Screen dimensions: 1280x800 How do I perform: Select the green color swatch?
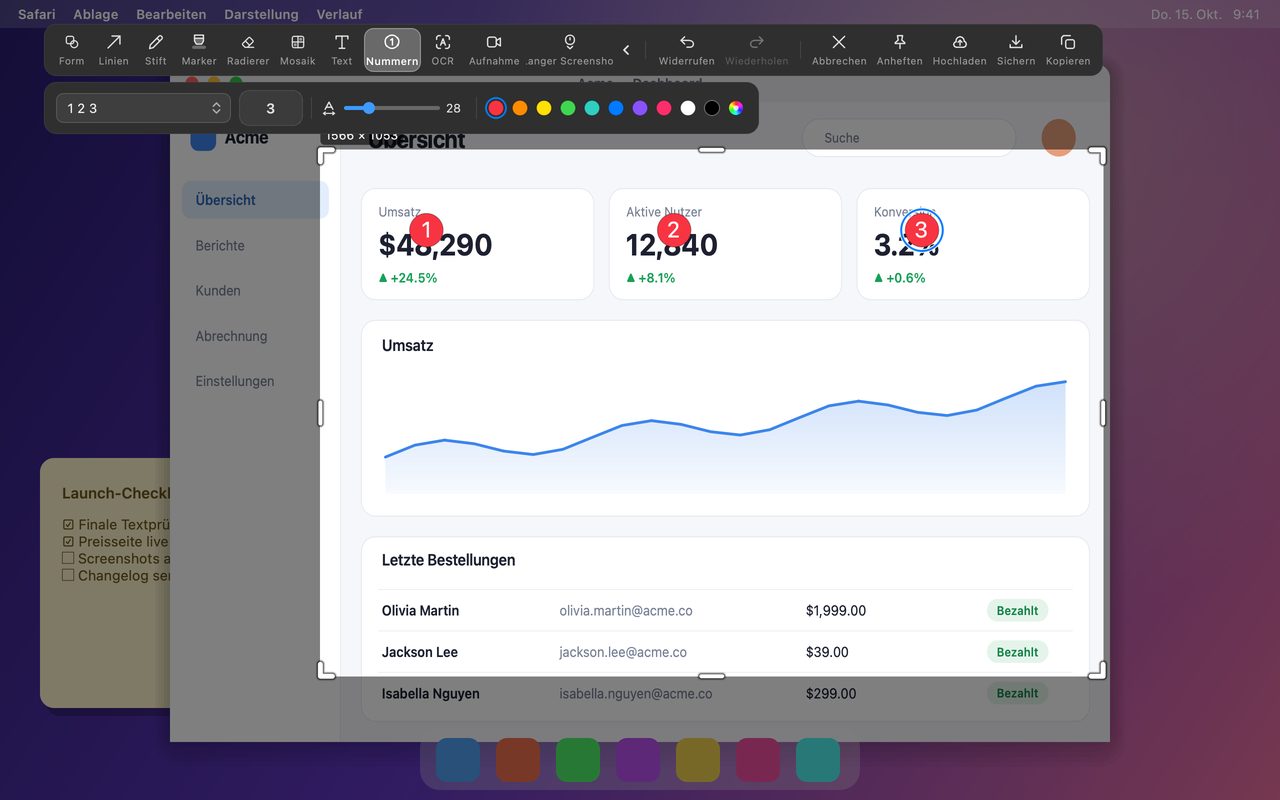tap(568, 108)
